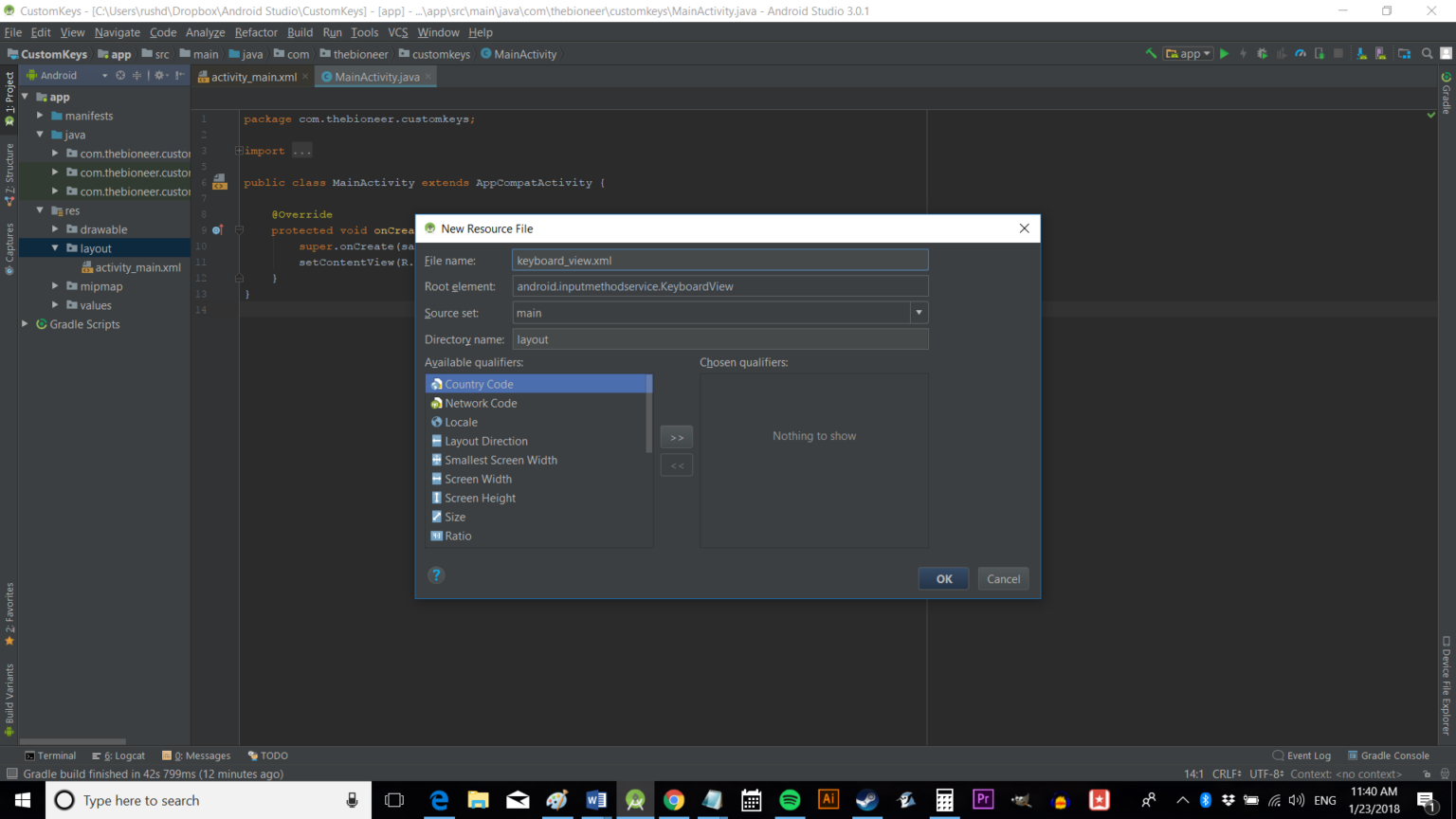Click the Make Project hammer icon

[1151, 54]
